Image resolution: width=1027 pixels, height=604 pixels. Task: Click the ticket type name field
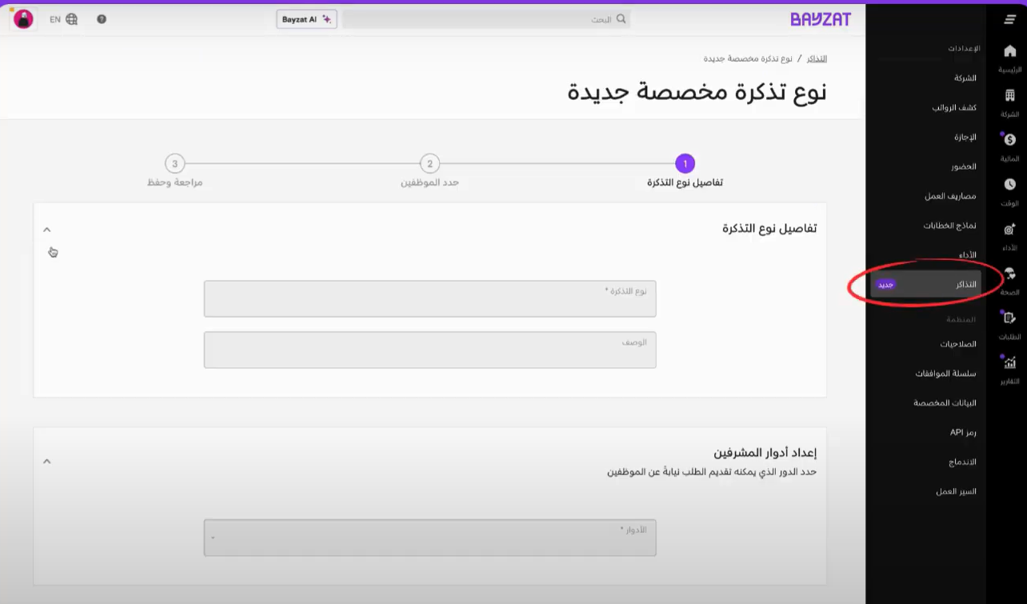430,299
